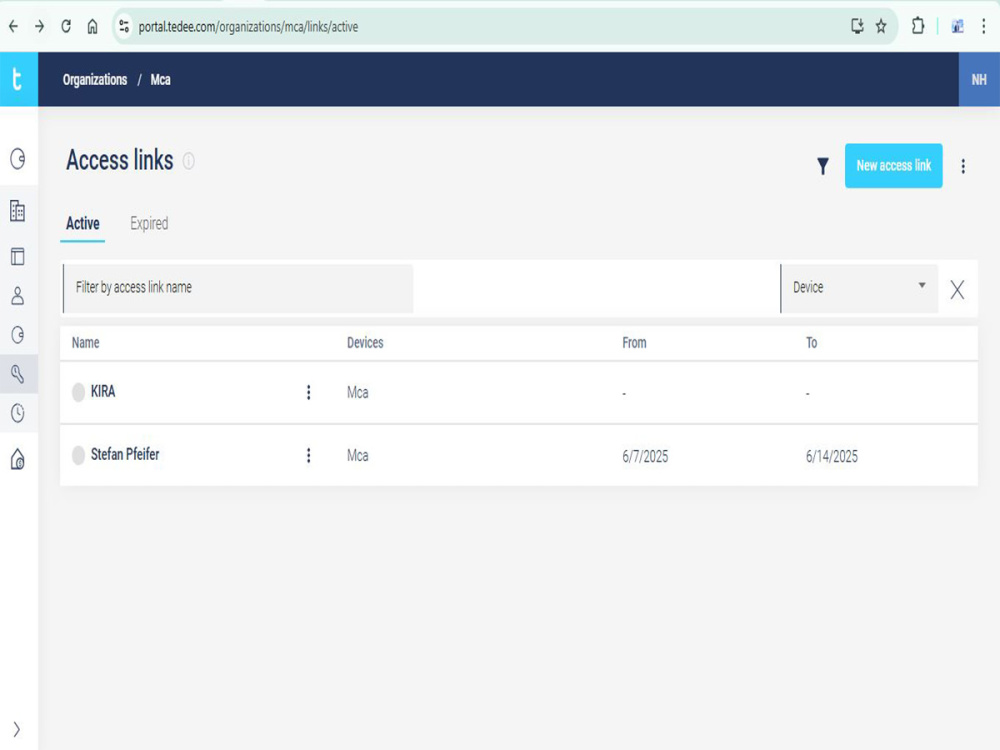This screenshot has height=750, width=1000.
Task: Open the Chrome three-dot menu
Action: (x=983, y=26)
